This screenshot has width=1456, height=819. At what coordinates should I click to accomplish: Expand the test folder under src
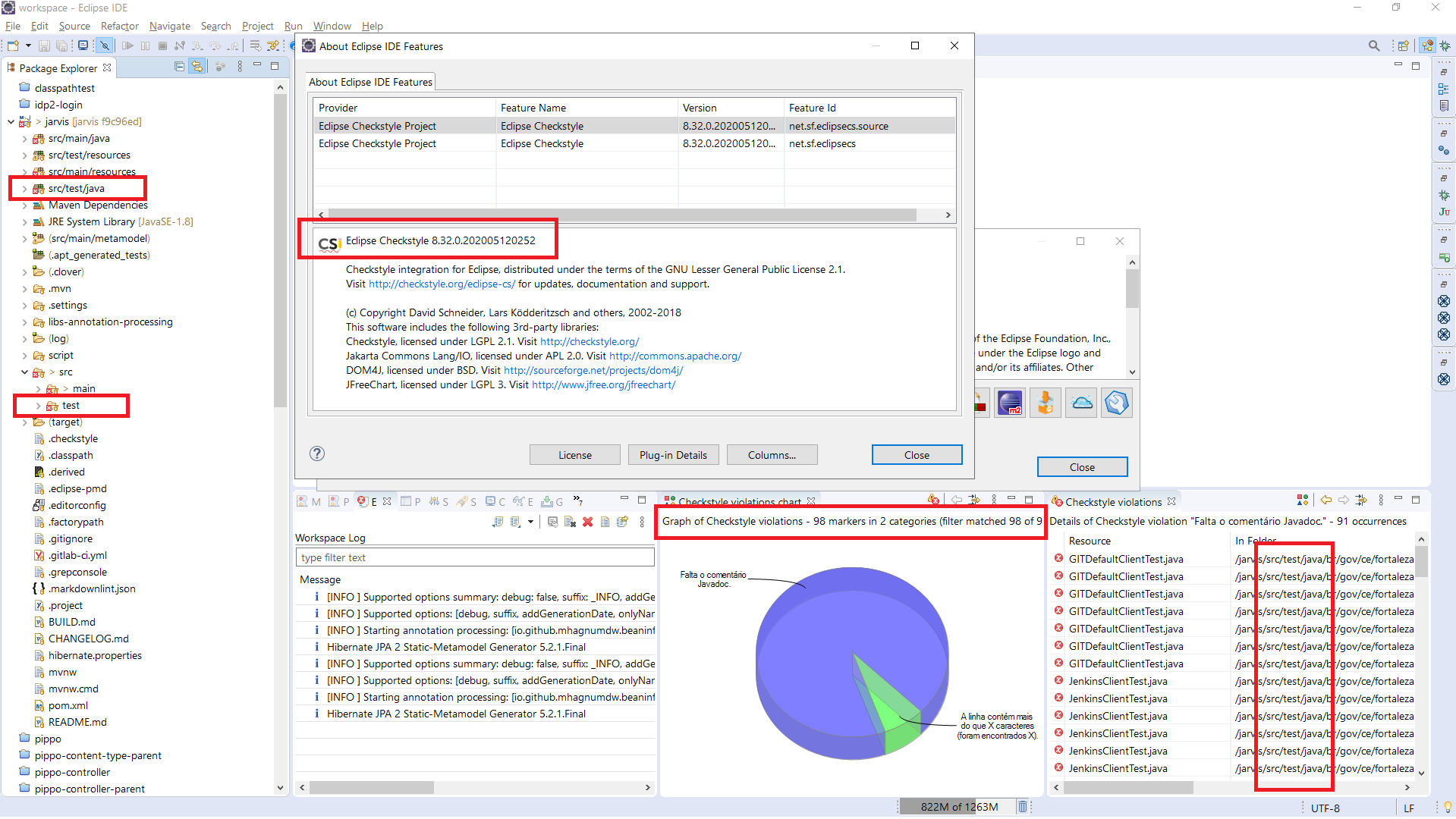coord(38,406)
